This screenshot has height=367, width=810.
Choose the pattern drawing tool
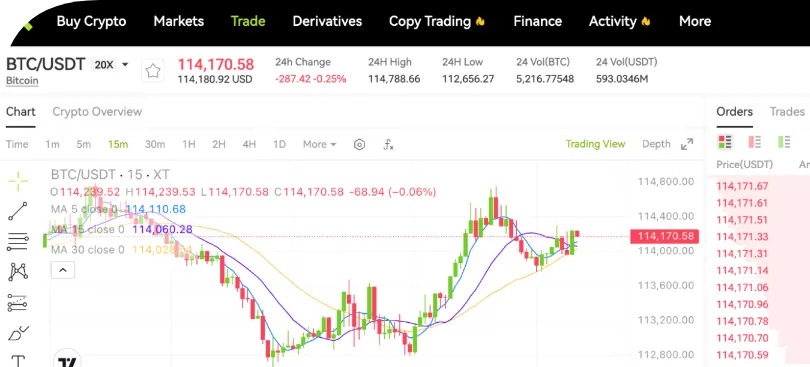18,271
